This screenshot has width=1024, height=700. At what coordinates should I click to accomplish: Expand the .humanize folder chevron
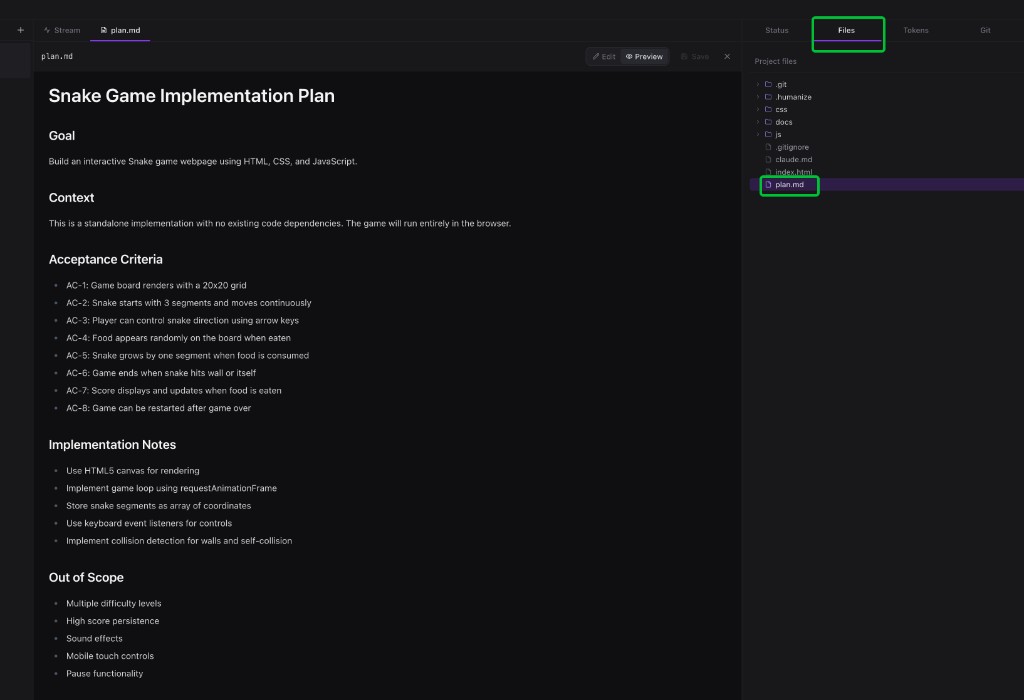pyautogui.click(x=758, y=97)
